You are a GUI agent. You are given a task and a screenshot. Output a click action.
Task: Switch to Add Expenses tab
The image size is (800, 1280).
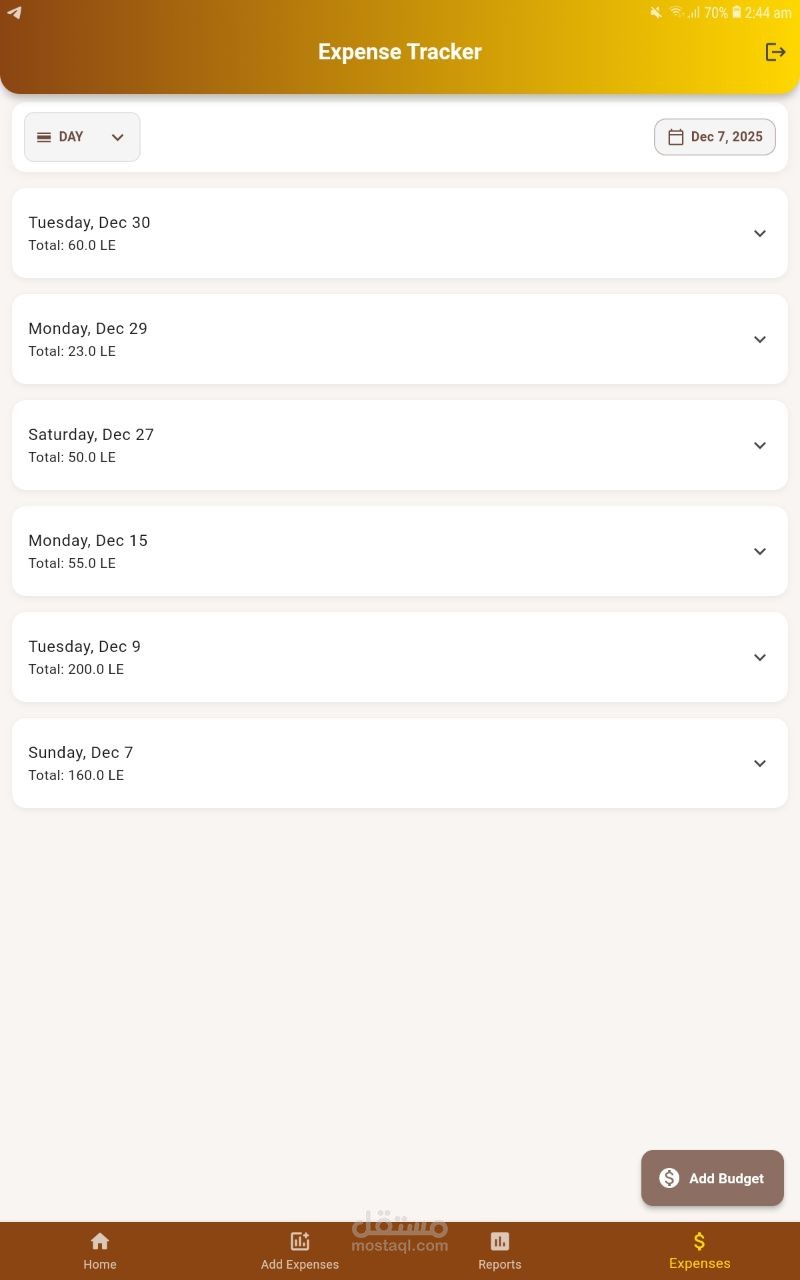pyautogui.click(x=300, y=1249)
